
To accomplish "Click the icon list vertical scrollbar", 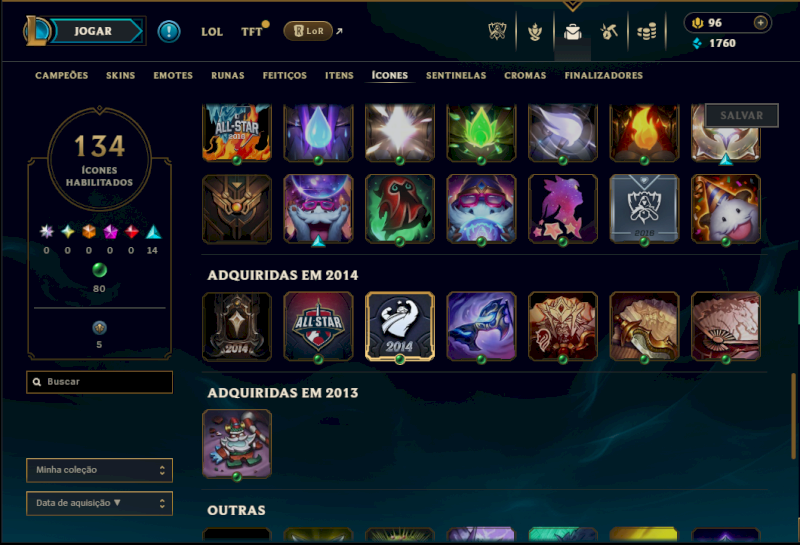I will [x=793, y=416].
